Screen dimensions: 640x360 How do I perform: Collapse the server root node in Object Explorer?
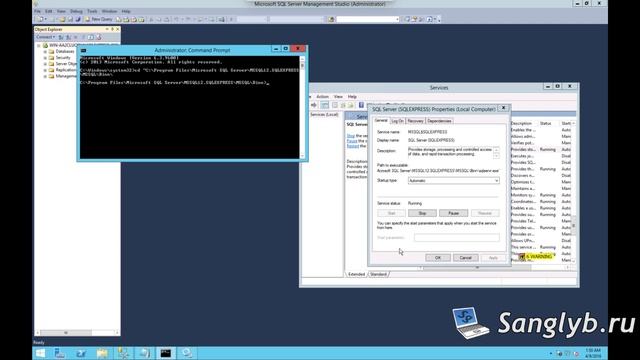click(39, 46)
